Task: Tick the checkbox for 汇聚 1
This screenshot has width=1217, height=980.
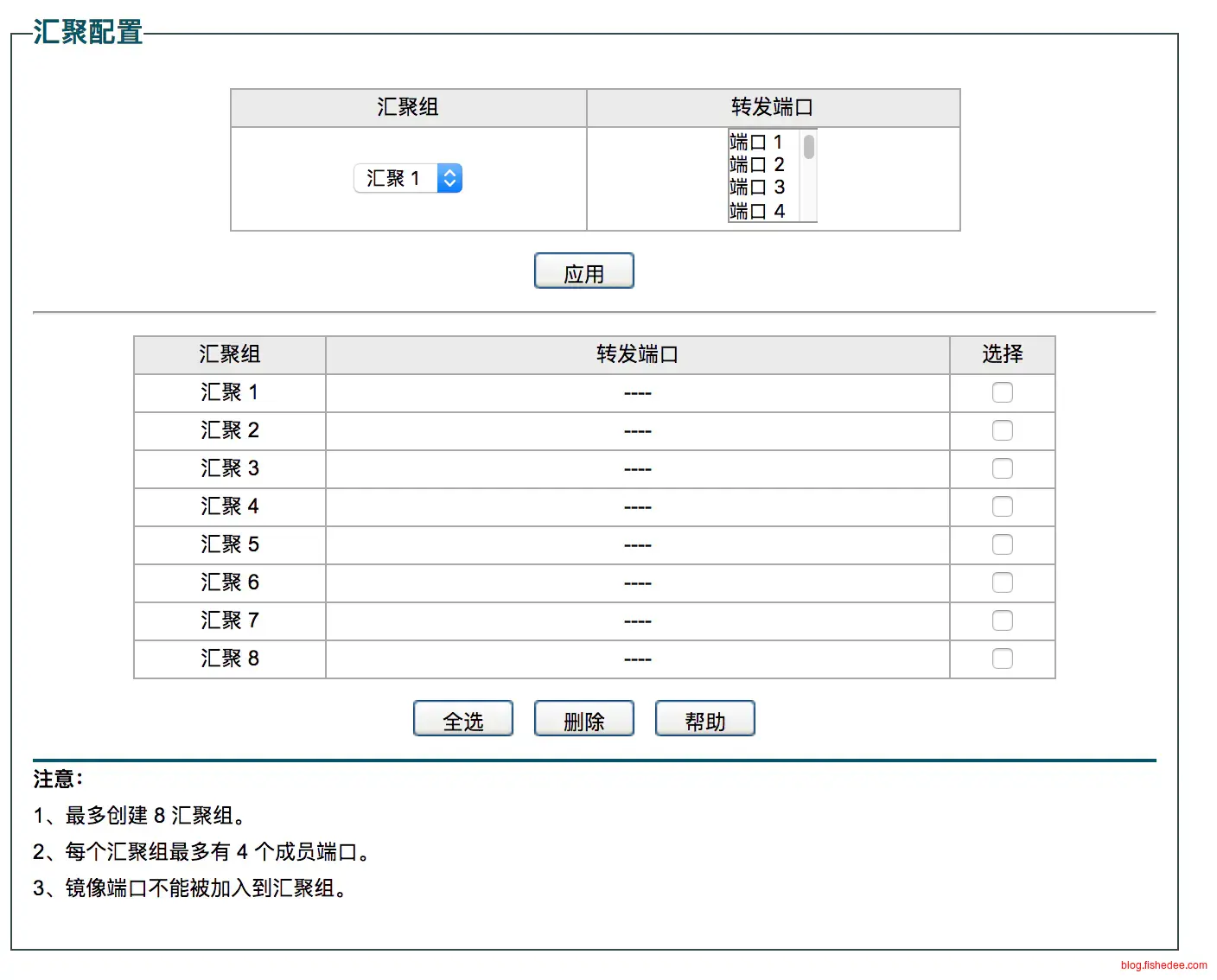Action: pos(1002,392)
